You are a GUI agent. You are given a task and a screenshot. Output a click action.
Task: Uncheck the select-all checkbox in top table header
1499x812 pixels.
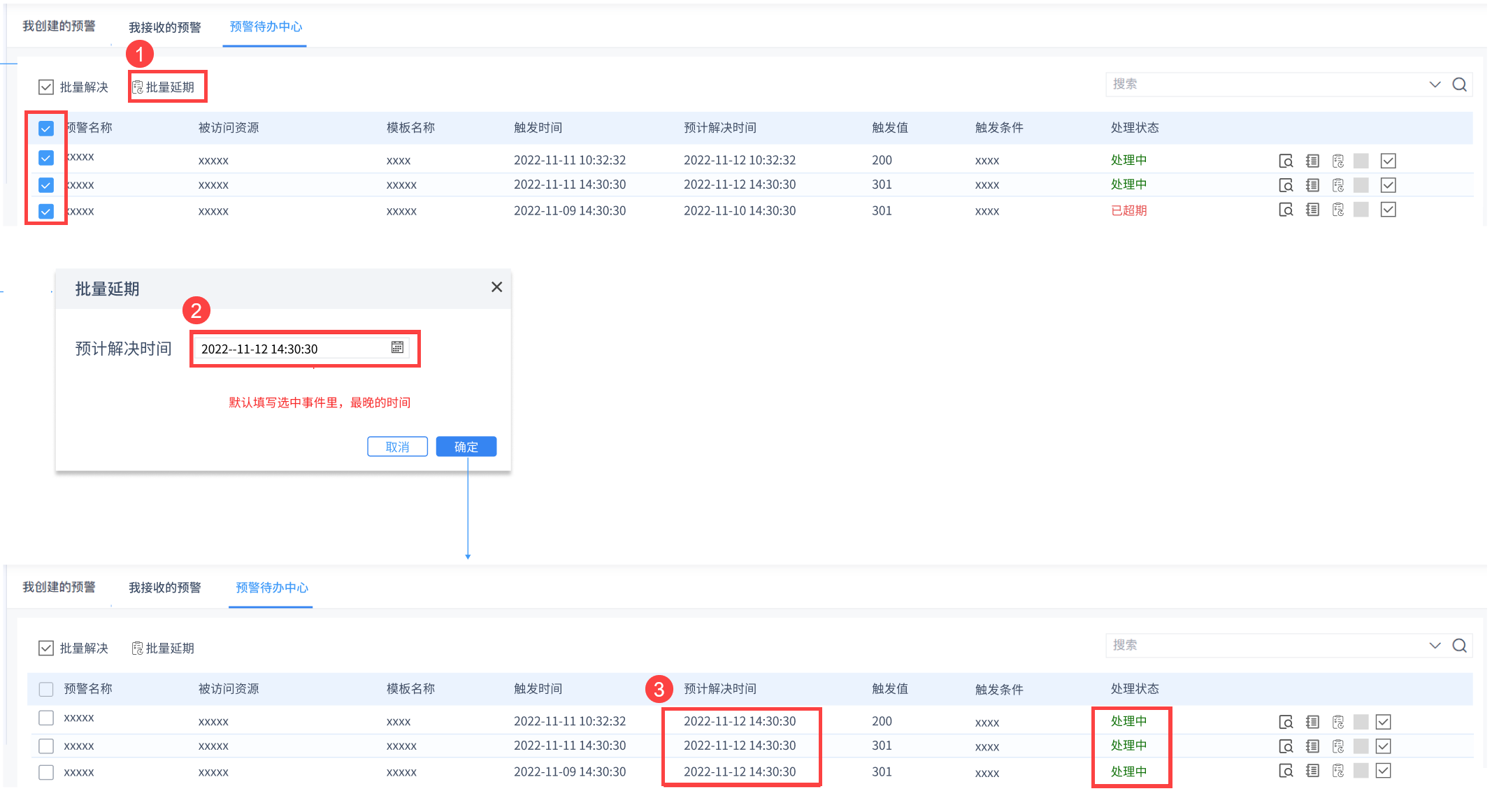click(x=46, y=129)
